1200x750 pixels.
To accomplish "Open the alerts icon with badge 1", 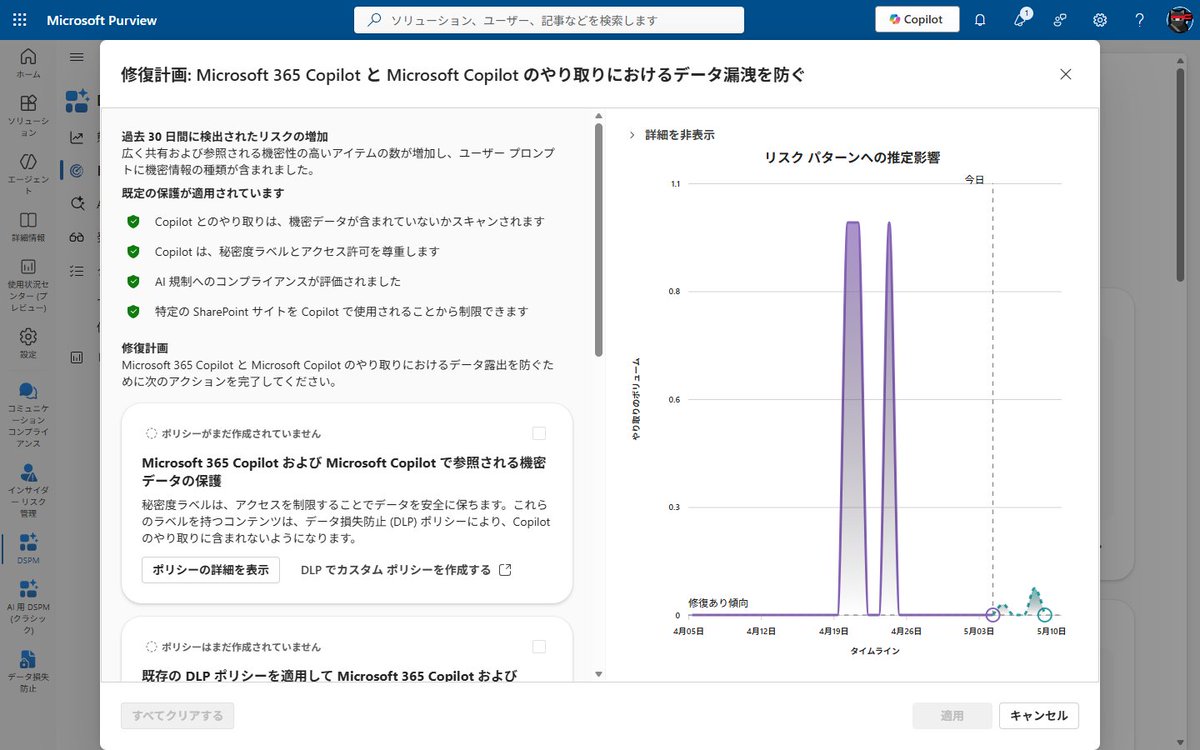I will click(x=1020, y=20).
